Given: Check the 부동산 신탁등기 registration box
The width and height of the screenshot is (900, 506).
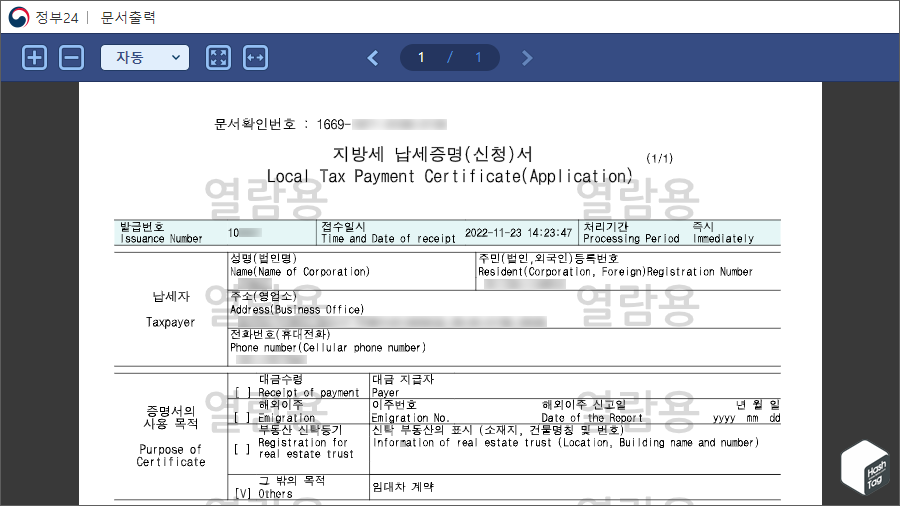Looking at the screenshot, I should tap(243, 449).
